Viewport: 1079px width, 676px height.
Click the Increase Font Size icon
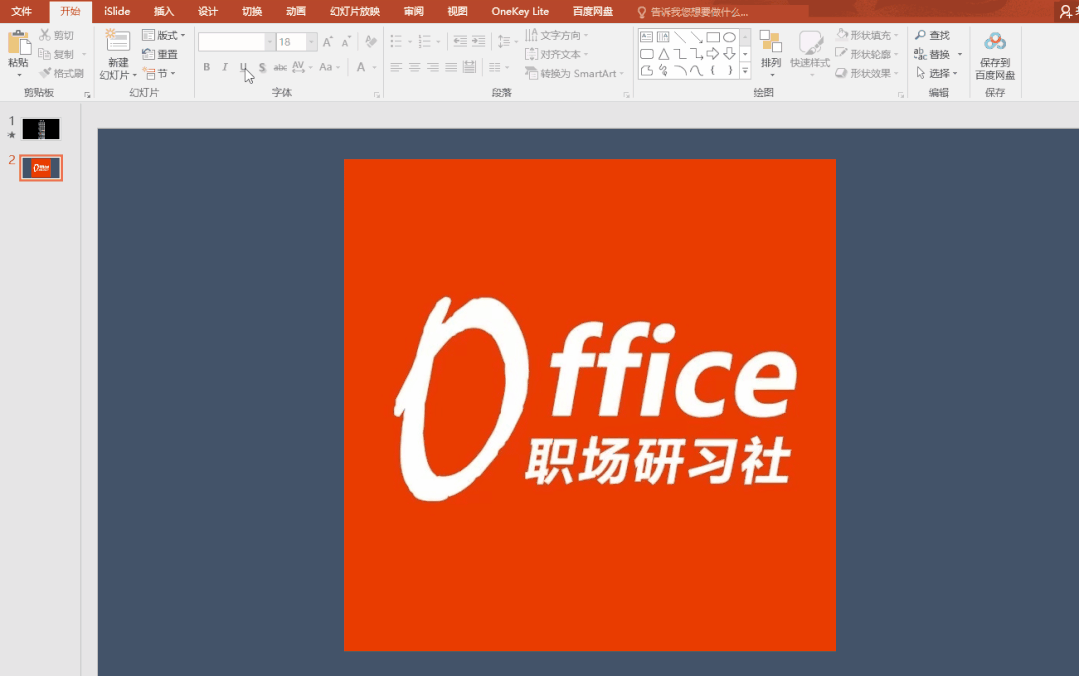328,42
